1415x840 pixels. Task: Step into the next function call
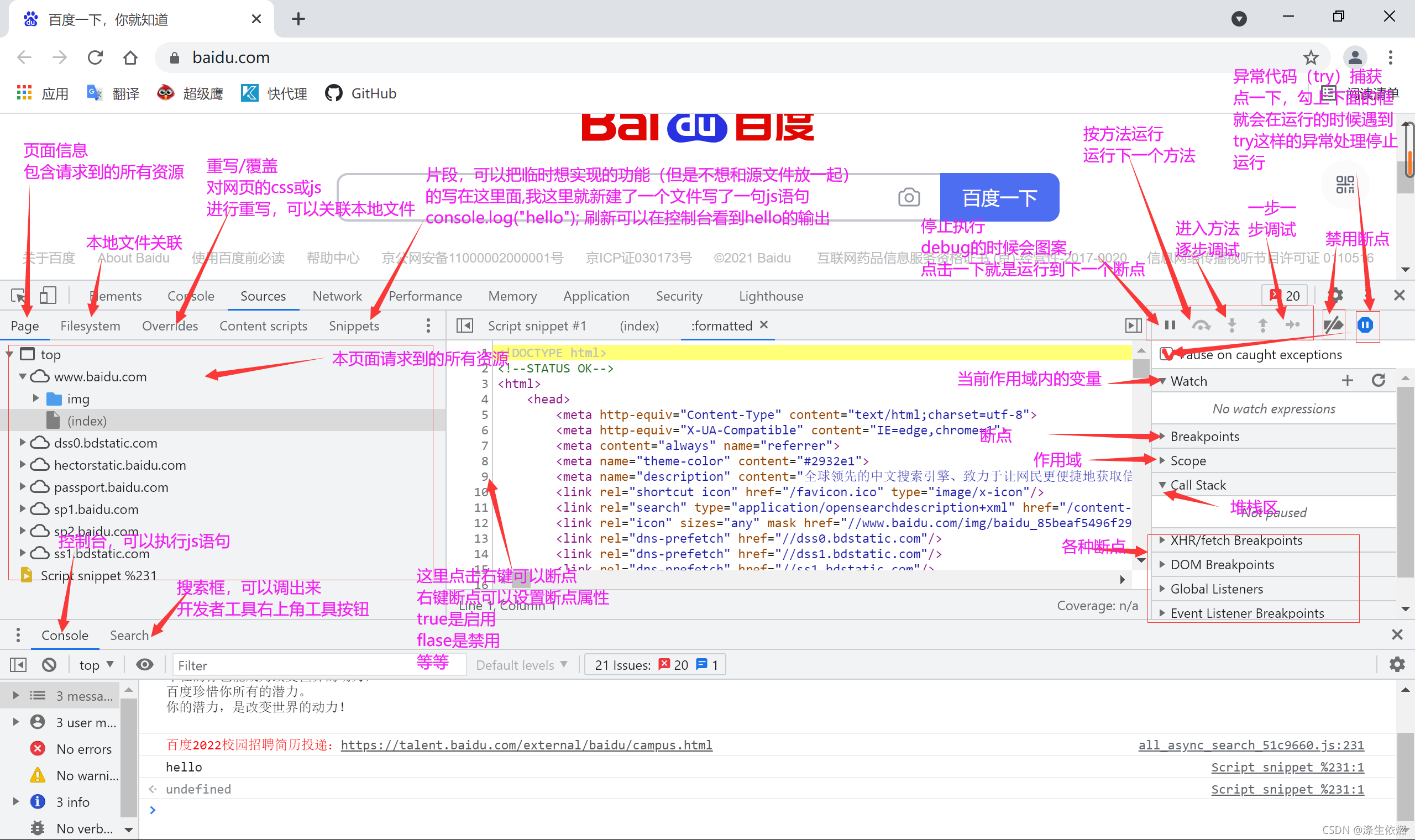click(1231, 325)
